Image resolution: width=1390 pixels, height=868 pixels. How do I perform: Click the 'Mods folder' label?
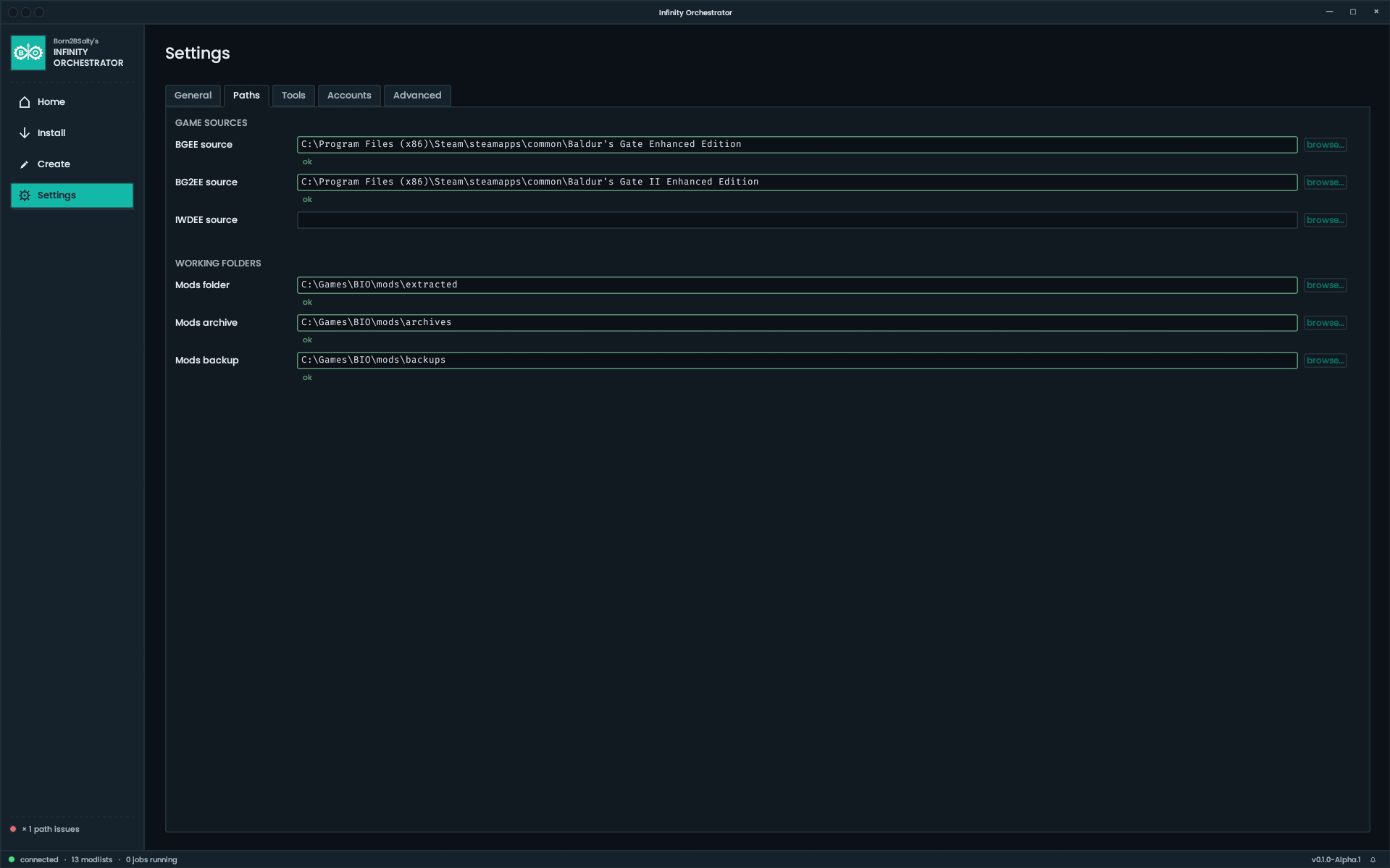click(x=202, y=285)
